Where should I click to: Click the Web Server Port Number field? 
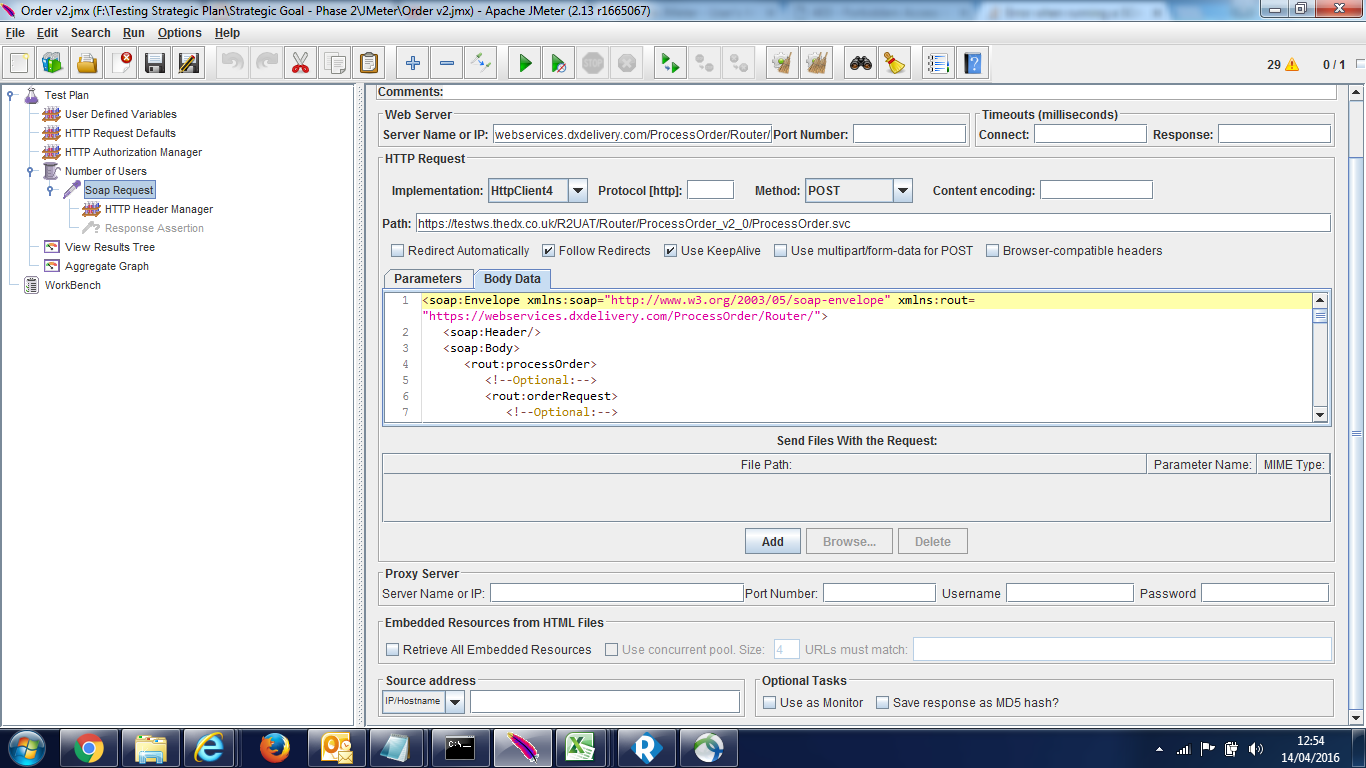(x=910, y=134)
